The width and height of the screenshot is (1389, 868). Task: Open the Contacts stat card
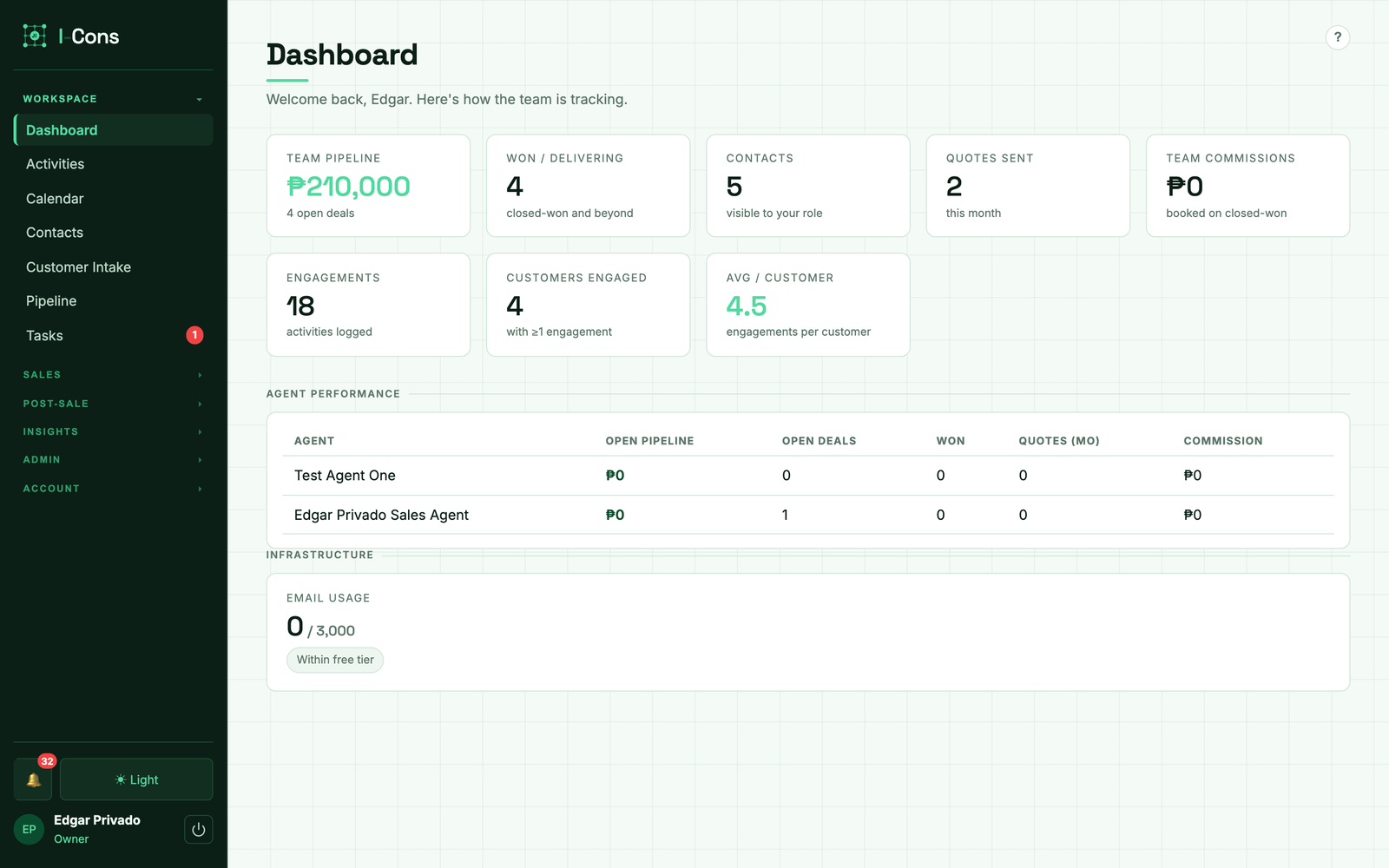pos(808,186)
